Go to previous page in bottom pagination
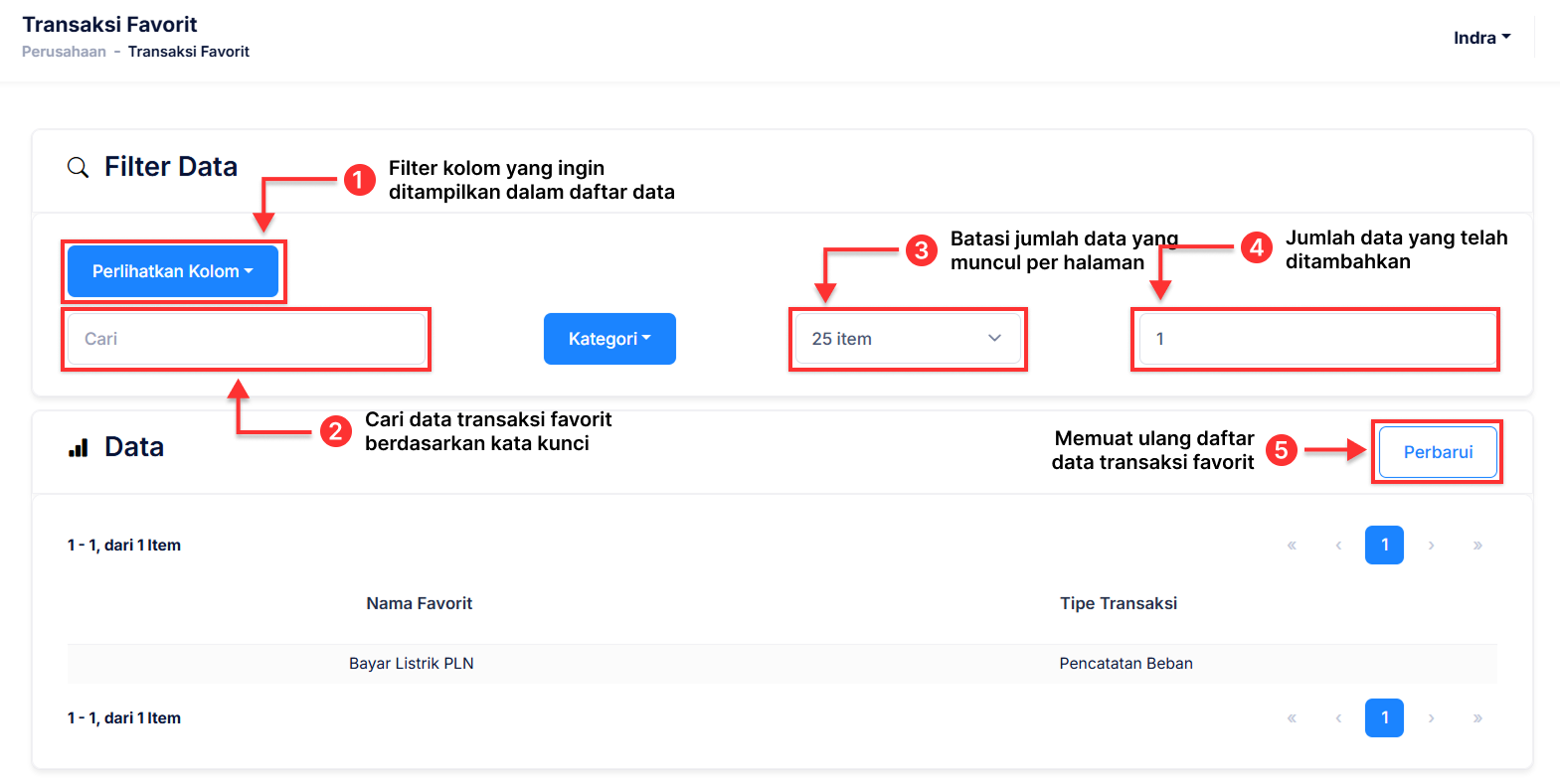 1338,718
